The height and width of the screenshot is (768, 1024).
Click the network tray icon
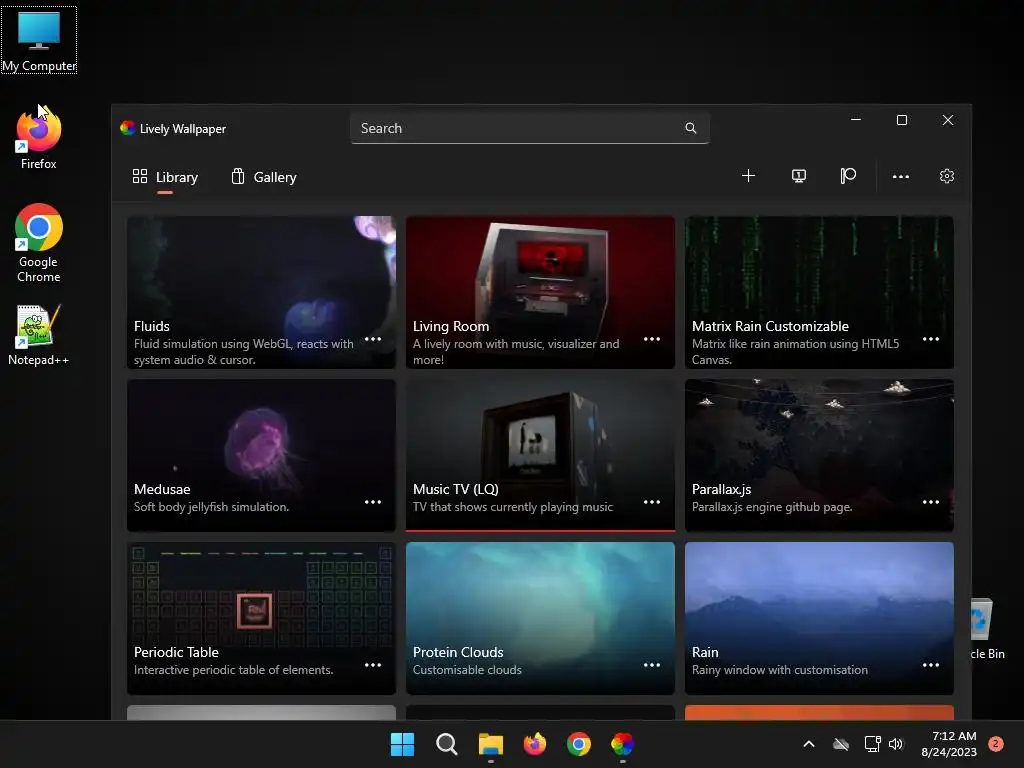tap(872, 744)
